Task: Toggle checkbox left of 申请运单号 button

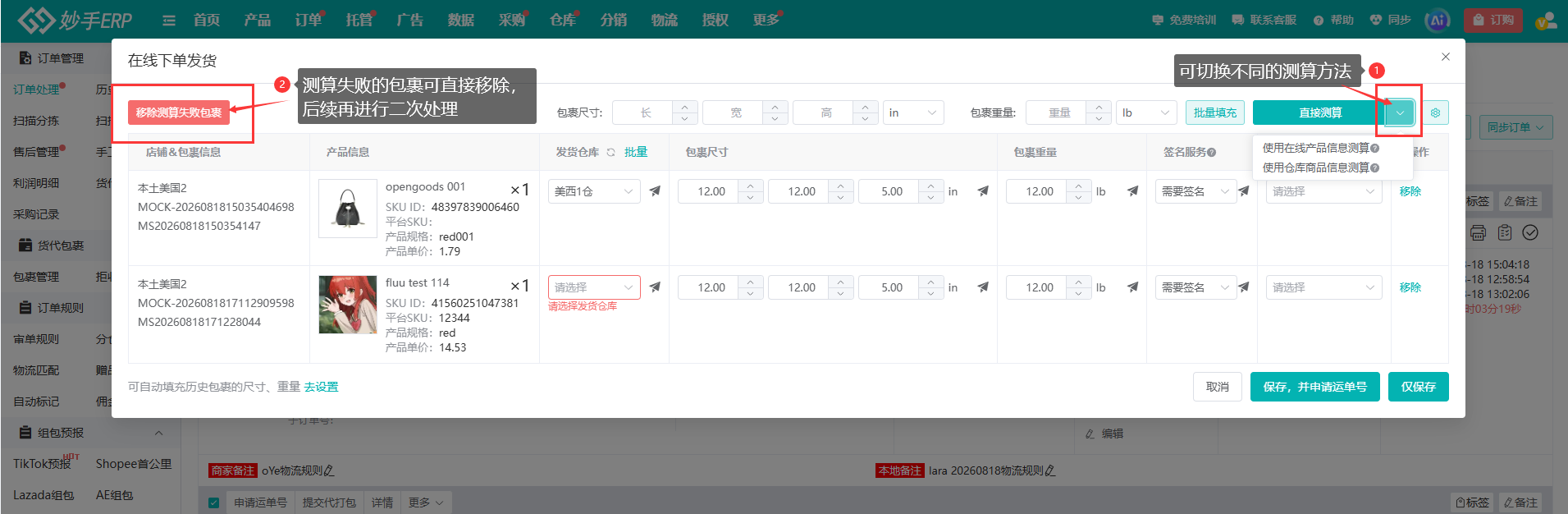Action: click(214, 503)
